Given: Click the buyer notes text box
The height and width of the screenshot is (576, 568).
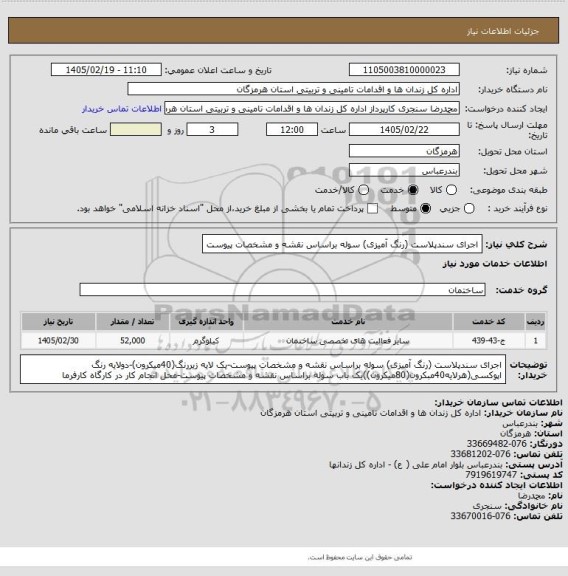Looking at the screenshot, I should click(263, 370).
